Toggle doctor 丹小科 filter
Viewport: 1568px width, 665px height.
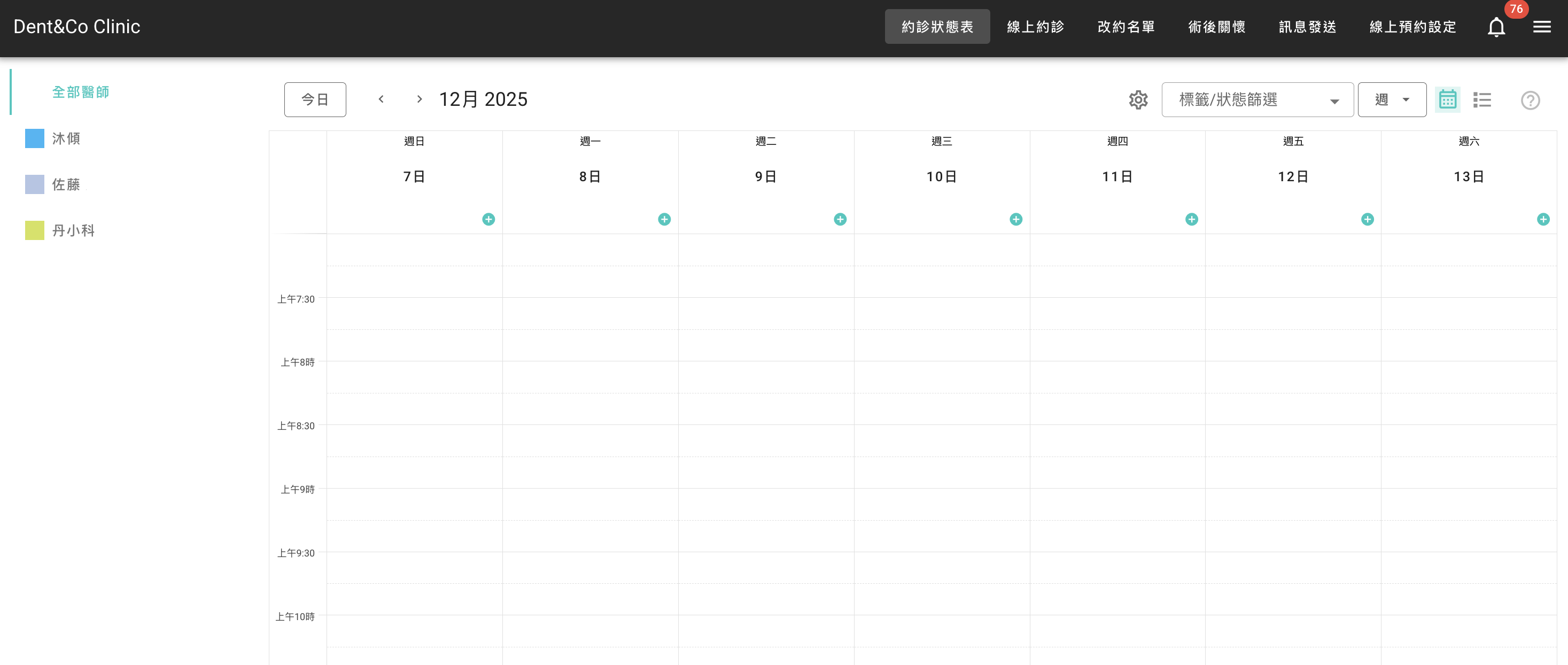pos(73,231)
